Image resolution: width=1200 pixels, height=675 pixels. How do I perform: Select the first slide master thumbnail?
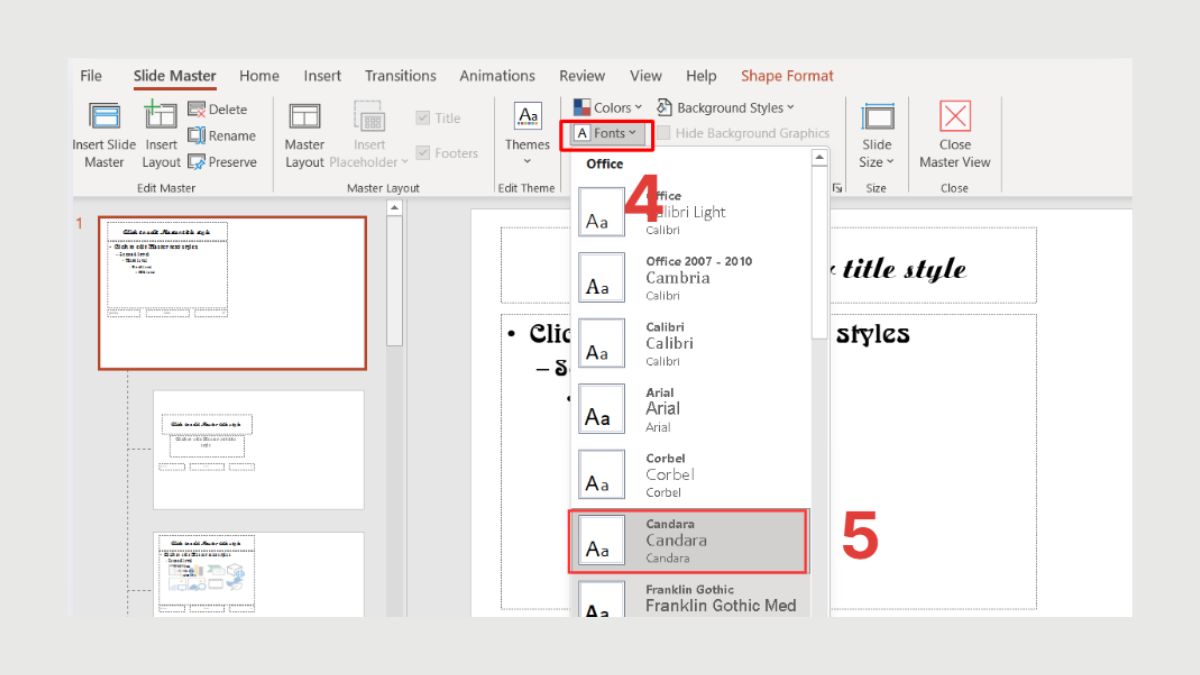(x=232, y=293)
